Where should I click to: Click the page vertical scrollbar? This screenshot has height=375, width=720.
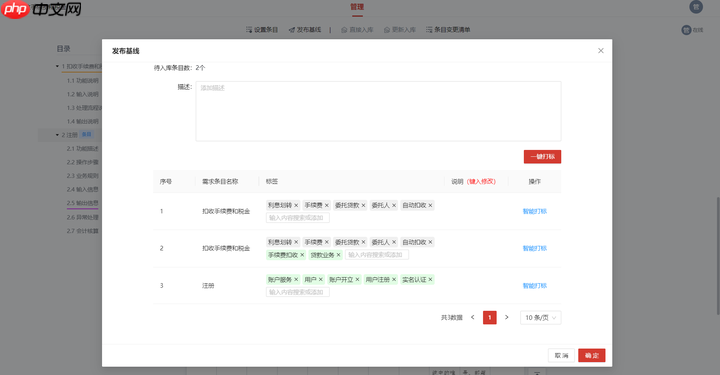pyautogui.click(x=718, y=256)
